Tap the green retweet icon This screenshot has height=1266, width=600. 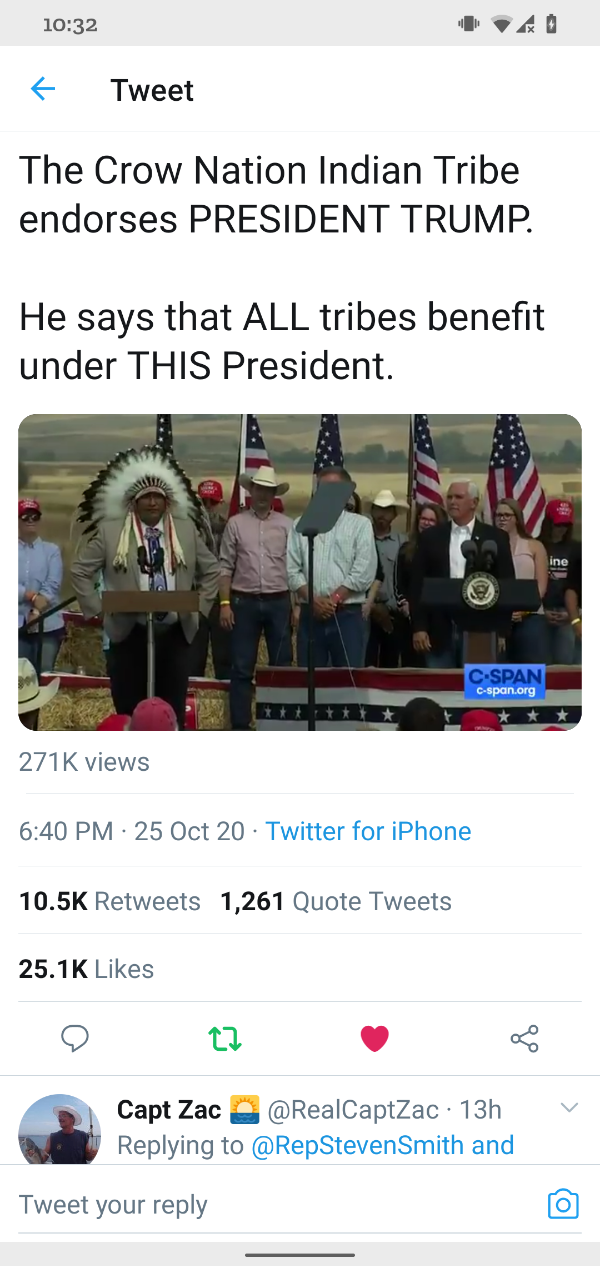(x=225, y=1040)
